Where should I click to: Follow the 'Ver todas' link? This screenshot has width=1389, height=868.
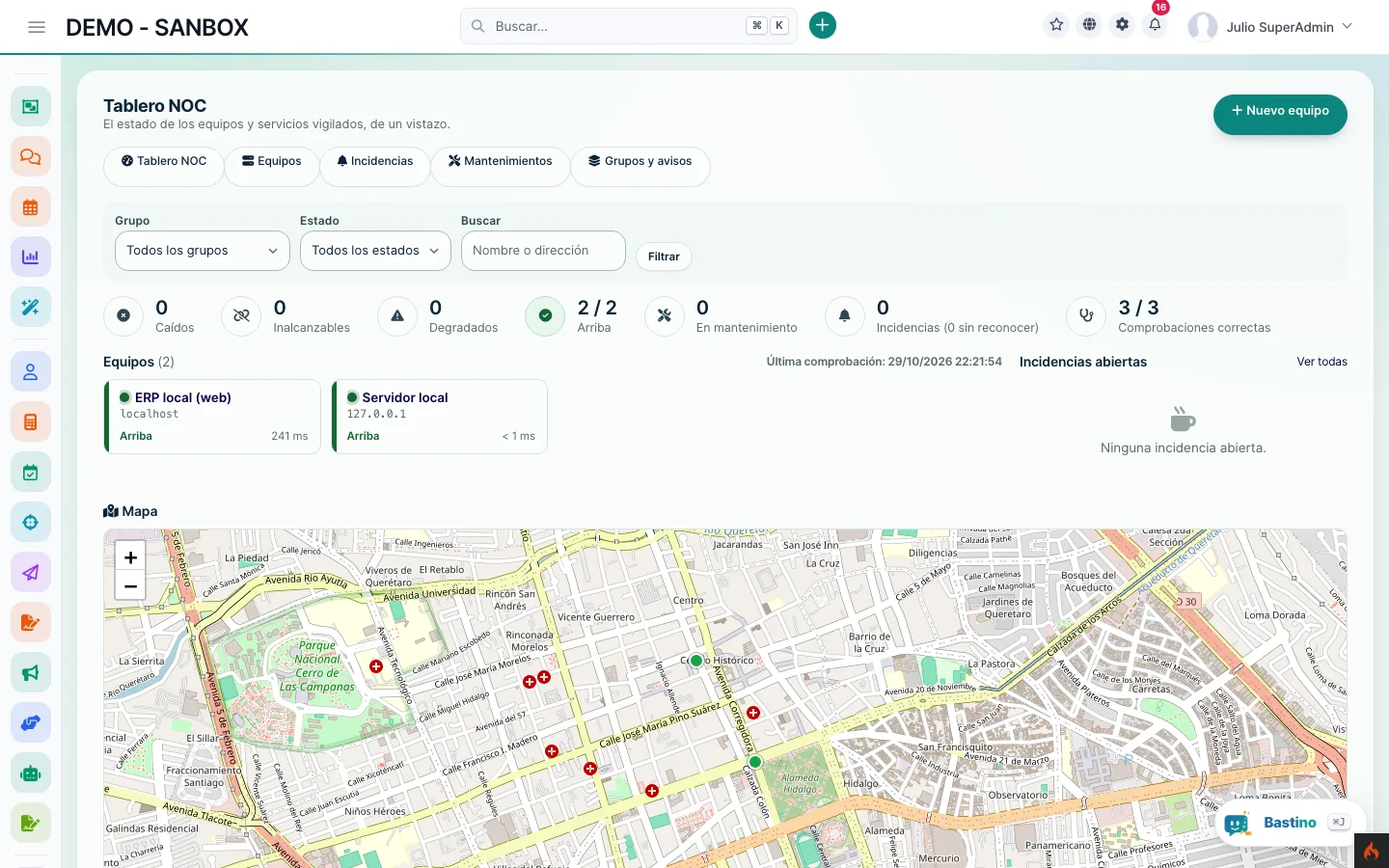coord(1321,362)
